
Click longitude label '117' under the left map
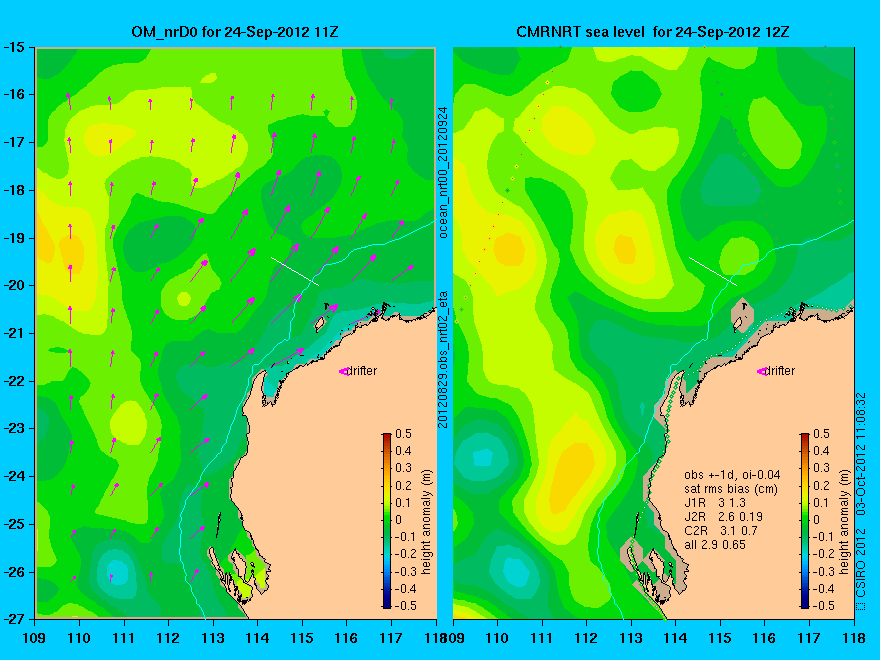[391, 638]
